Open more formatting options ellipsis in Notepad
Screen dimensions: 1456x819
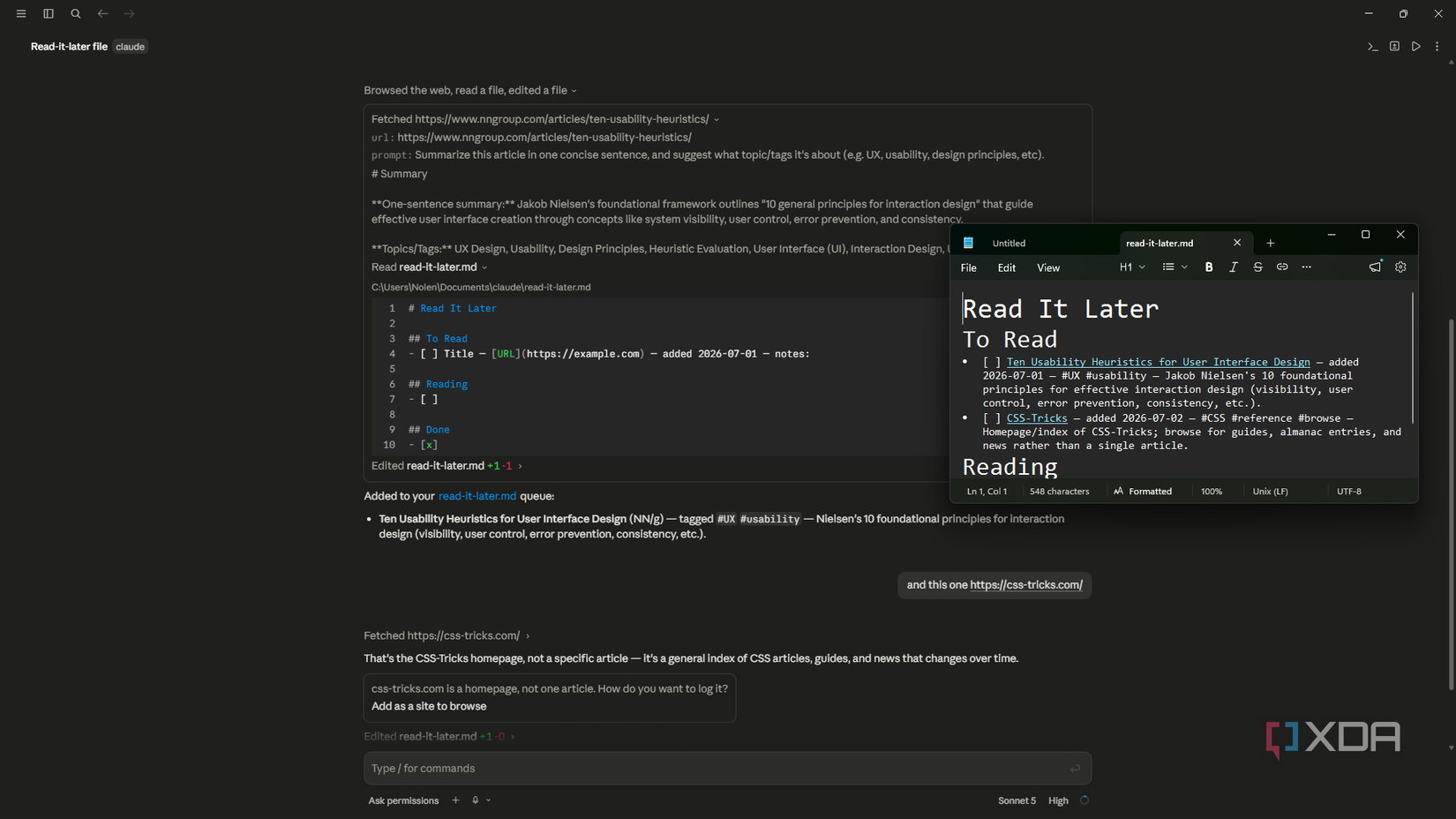click(1307, 267)
